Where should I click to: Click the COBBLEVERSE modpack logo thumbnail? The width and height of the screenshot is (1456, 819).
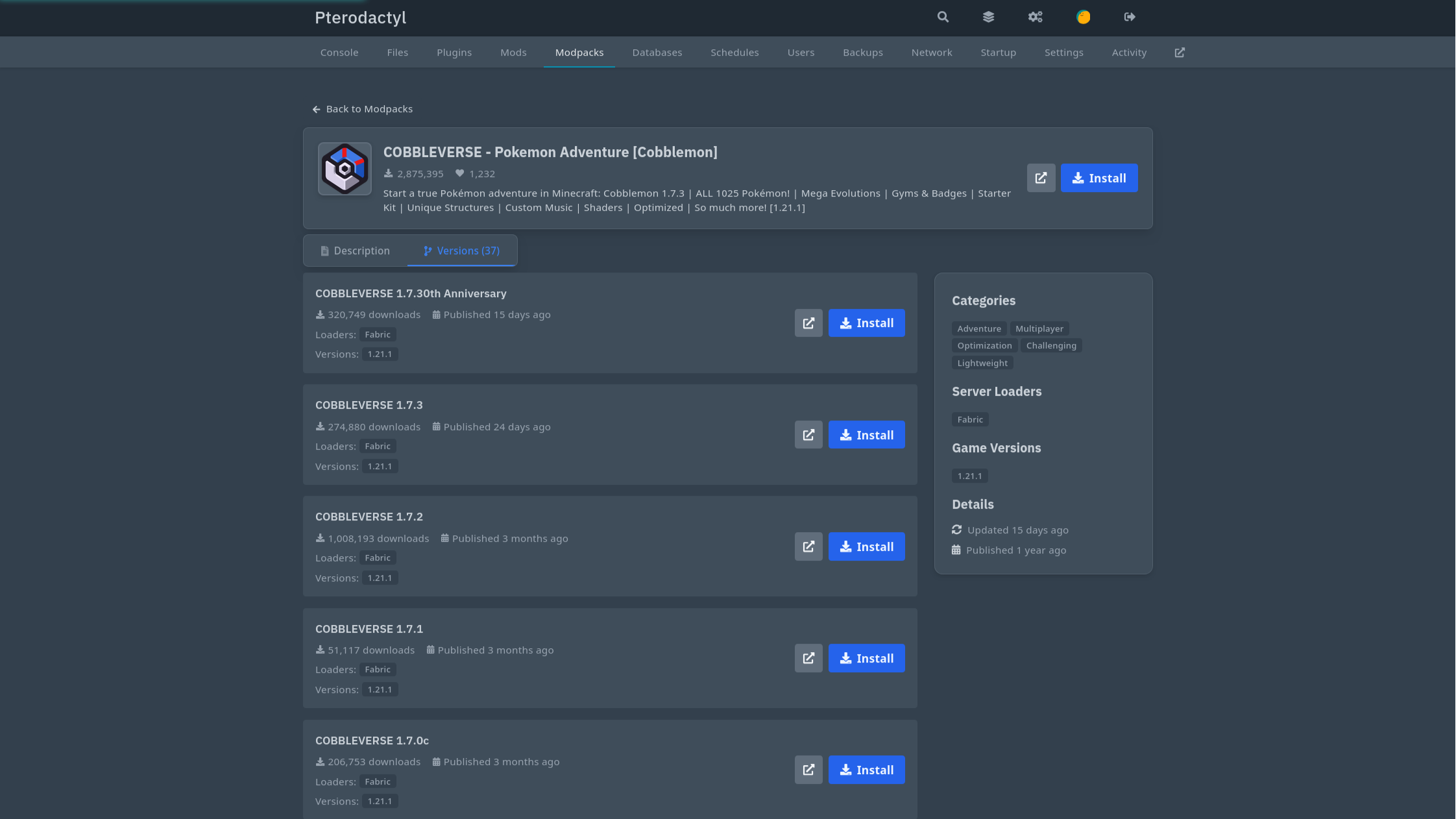[x=345, y=169]
